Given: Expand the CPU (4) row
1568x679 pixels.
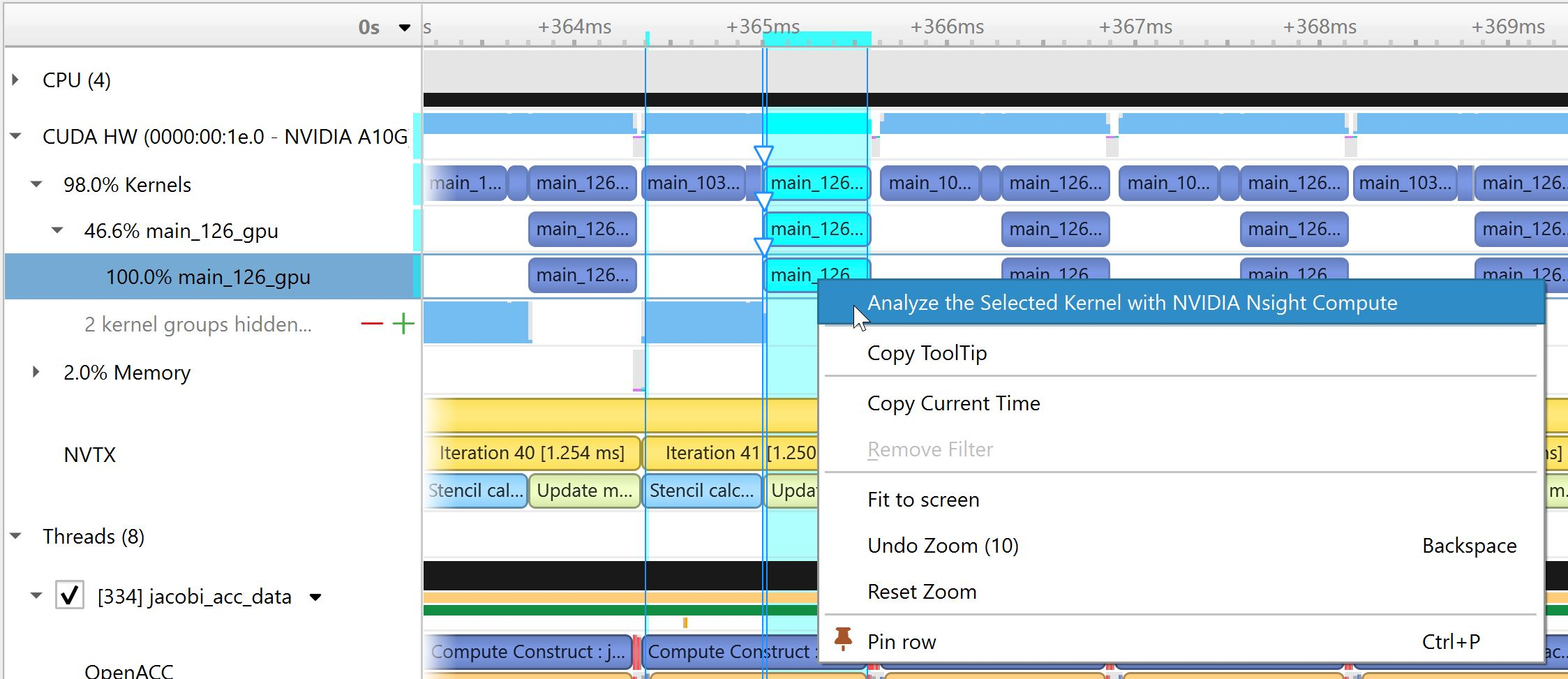Looking at the screenshot, I should click(x=15, y=80).
